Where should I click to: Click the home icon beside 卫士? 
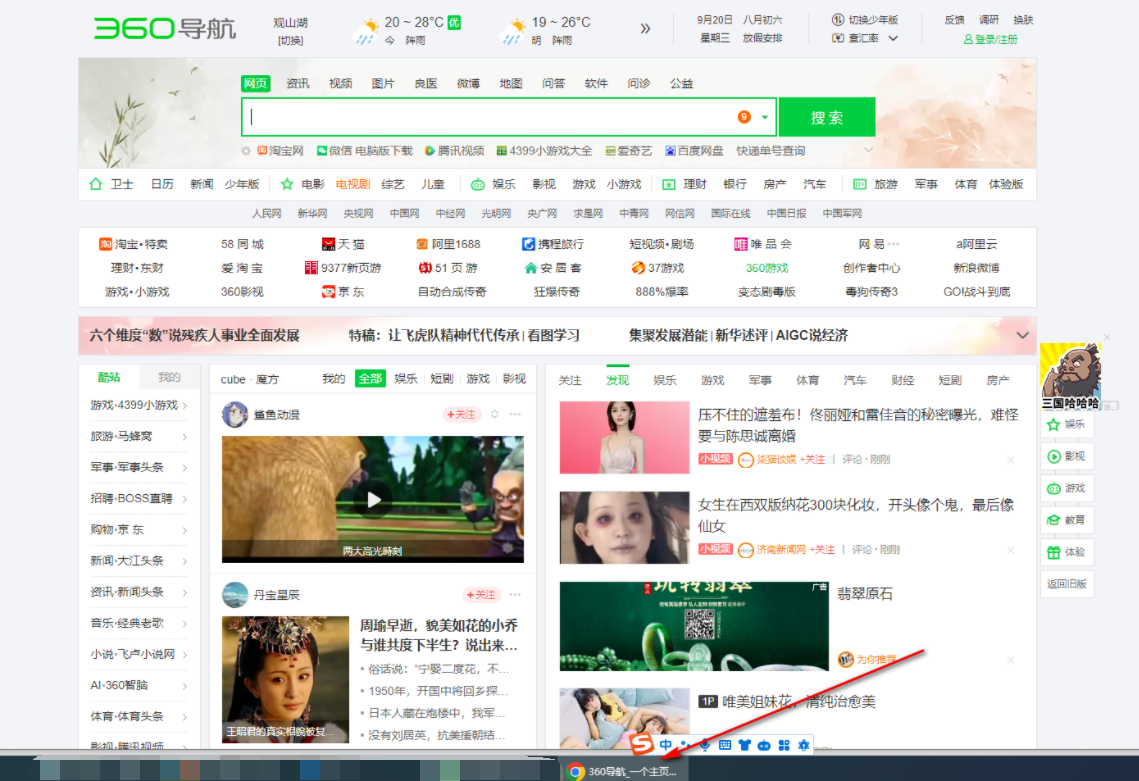[x=96, y=184]
